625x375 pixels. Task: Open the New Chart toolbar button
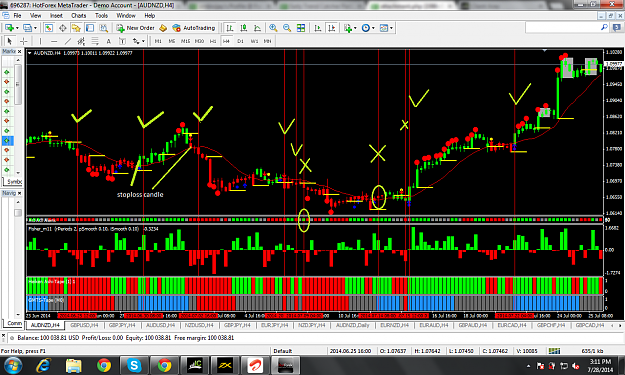[9, 28]
